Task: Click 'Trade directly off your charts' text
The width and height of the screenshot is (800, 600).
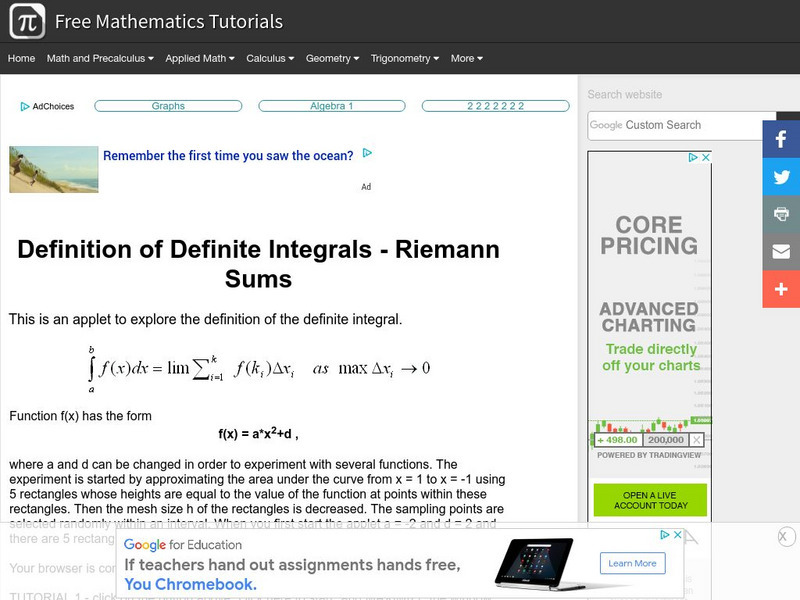Action: point(651,357)
